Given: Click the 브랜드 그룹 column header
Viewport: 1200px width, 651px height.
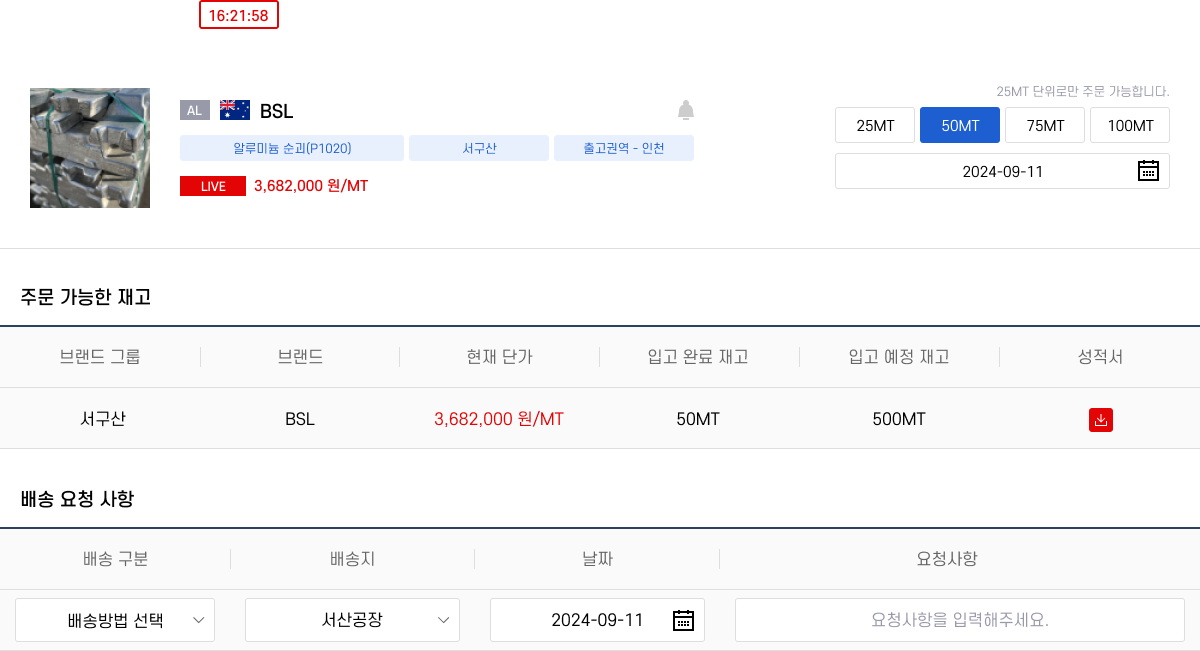Looking at the screenshot, I should 100,357.
